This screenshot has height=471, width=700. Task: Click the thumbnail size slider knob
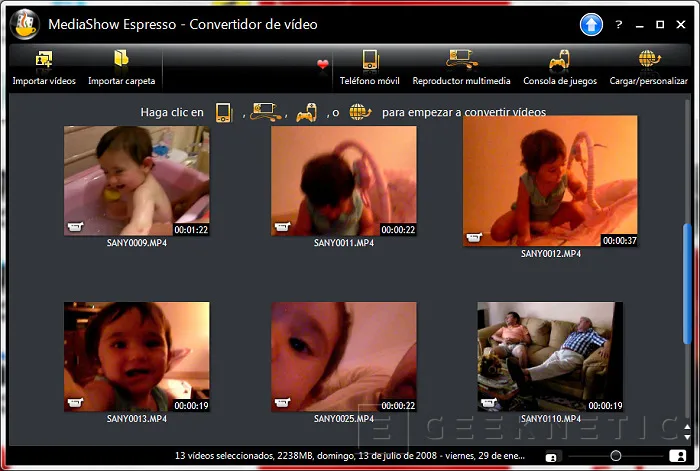pyautogui.click(x=616, y=456)
